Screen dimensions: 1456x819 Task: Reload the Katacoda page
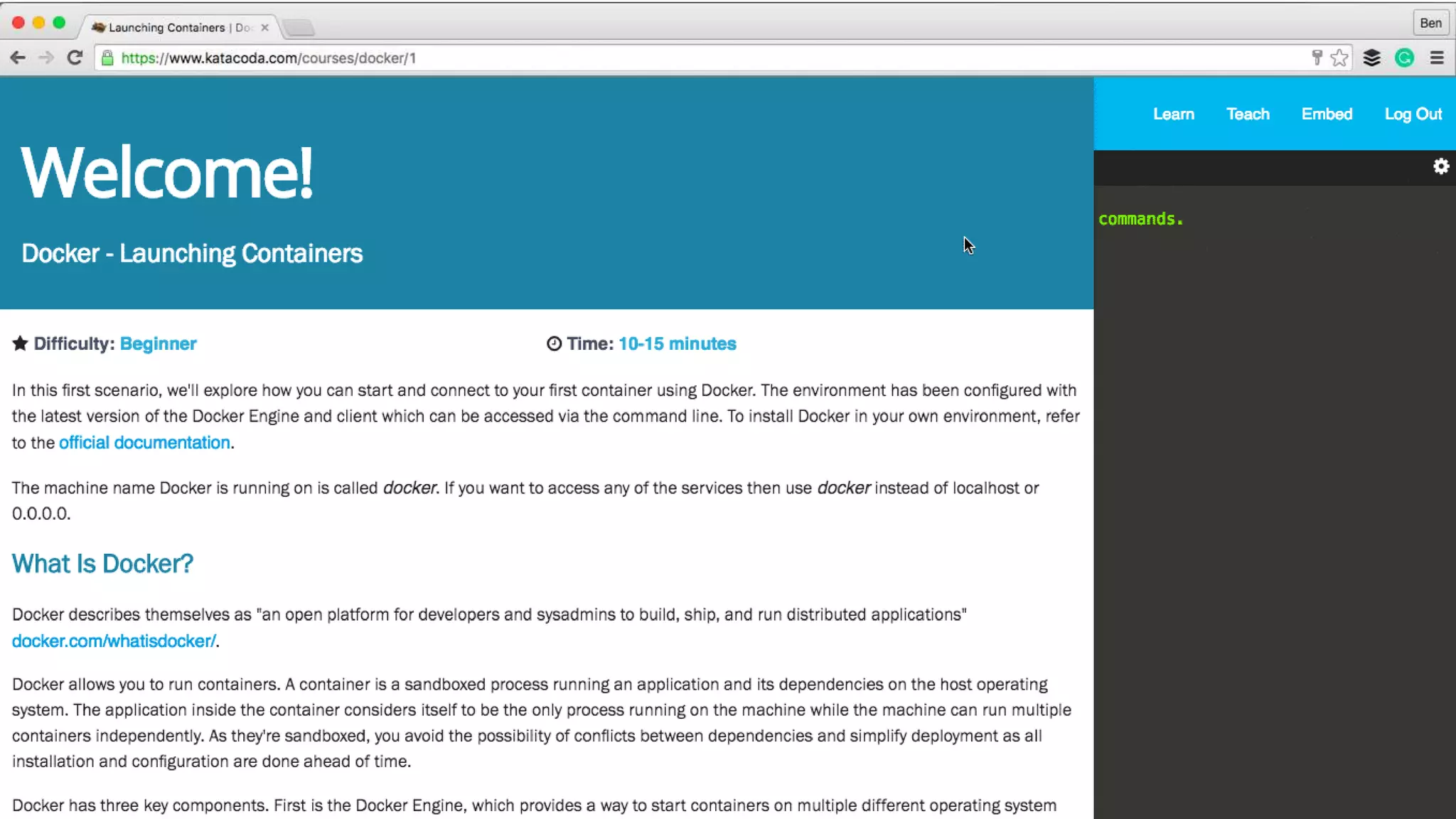[x=75, y=58]
